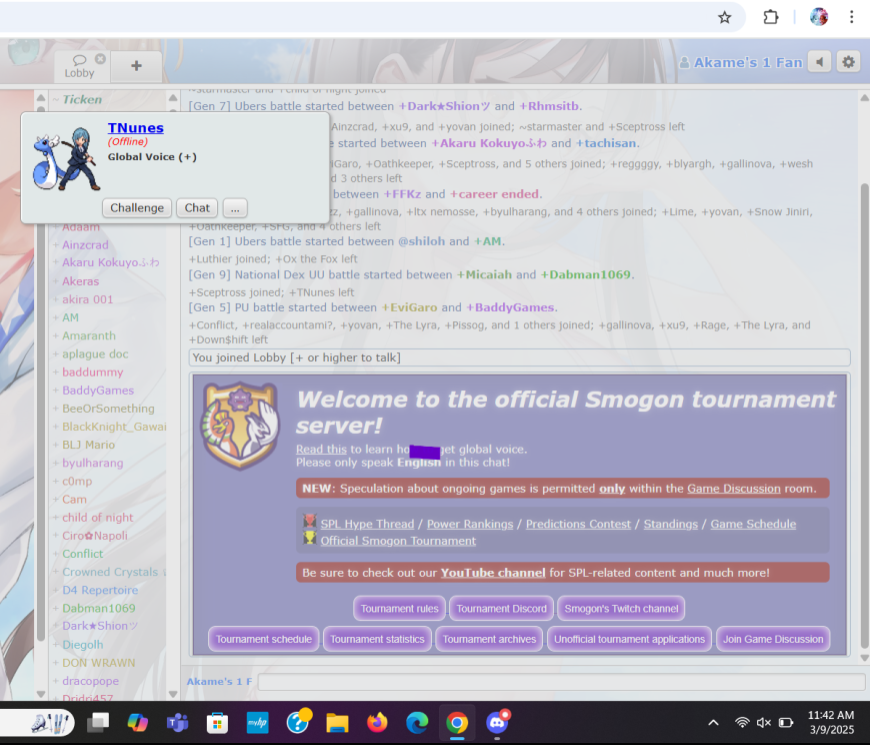Open Microsoft Teams from the taskbar

click(x=178, y=722)
